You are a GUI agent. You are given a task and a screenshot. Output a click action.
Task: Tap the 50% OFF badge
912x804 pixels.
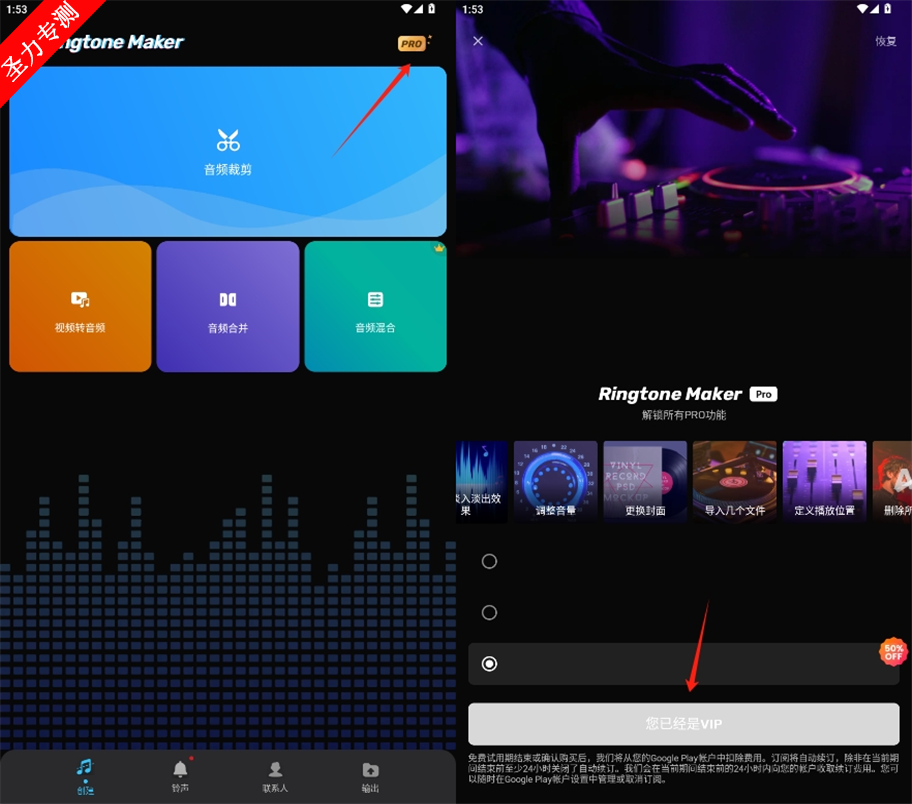click(894, 652)
